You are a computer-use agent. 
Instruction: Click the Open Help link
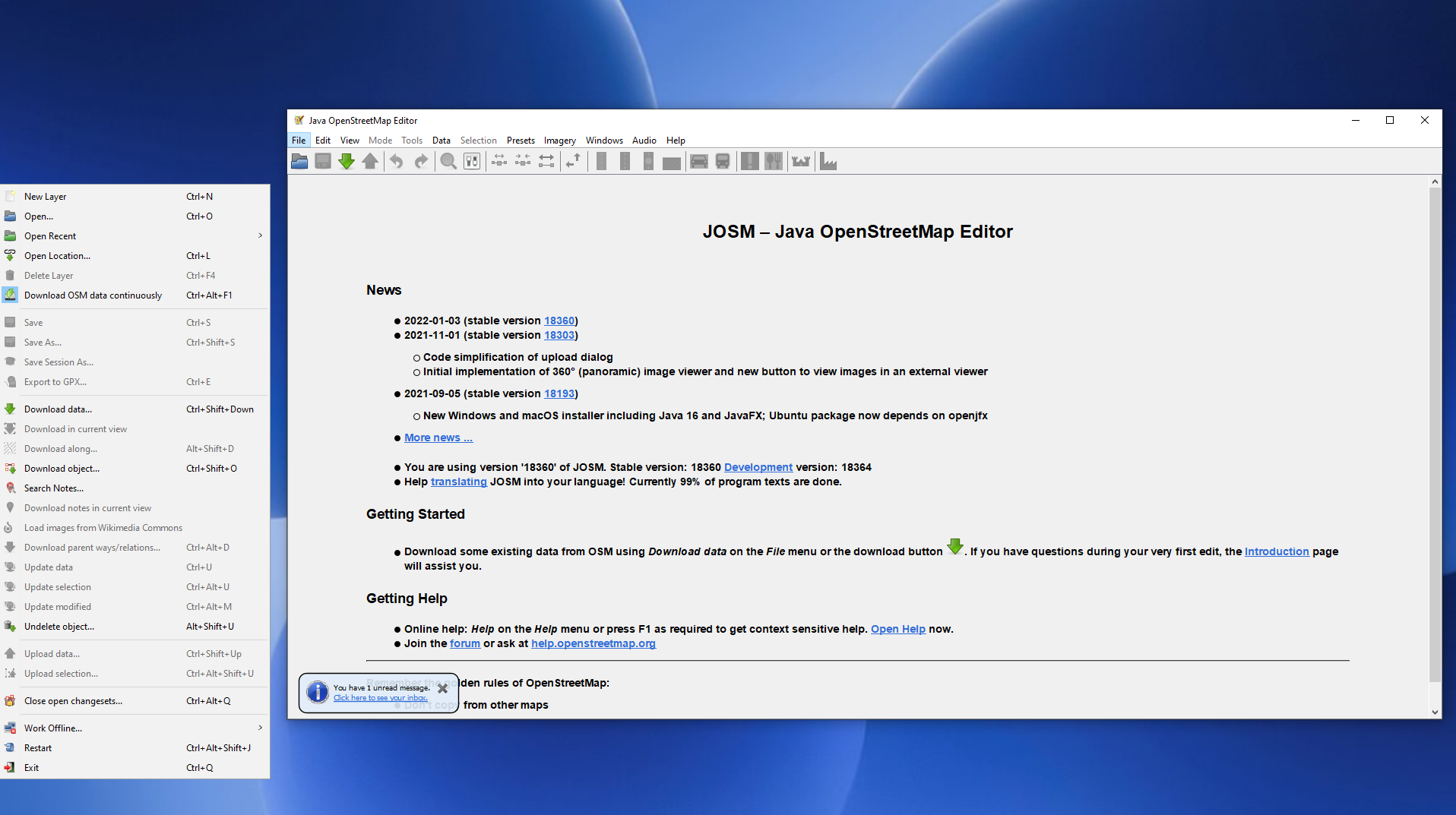pyautogui.click(x=898, y=629)
